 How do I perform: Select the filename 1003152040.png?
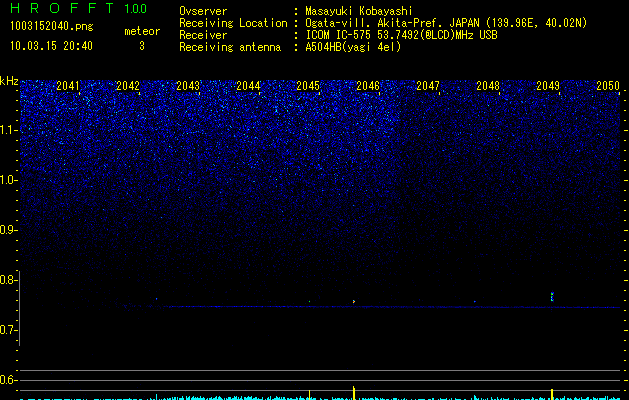pyautogui.click(x=52, y=26)
